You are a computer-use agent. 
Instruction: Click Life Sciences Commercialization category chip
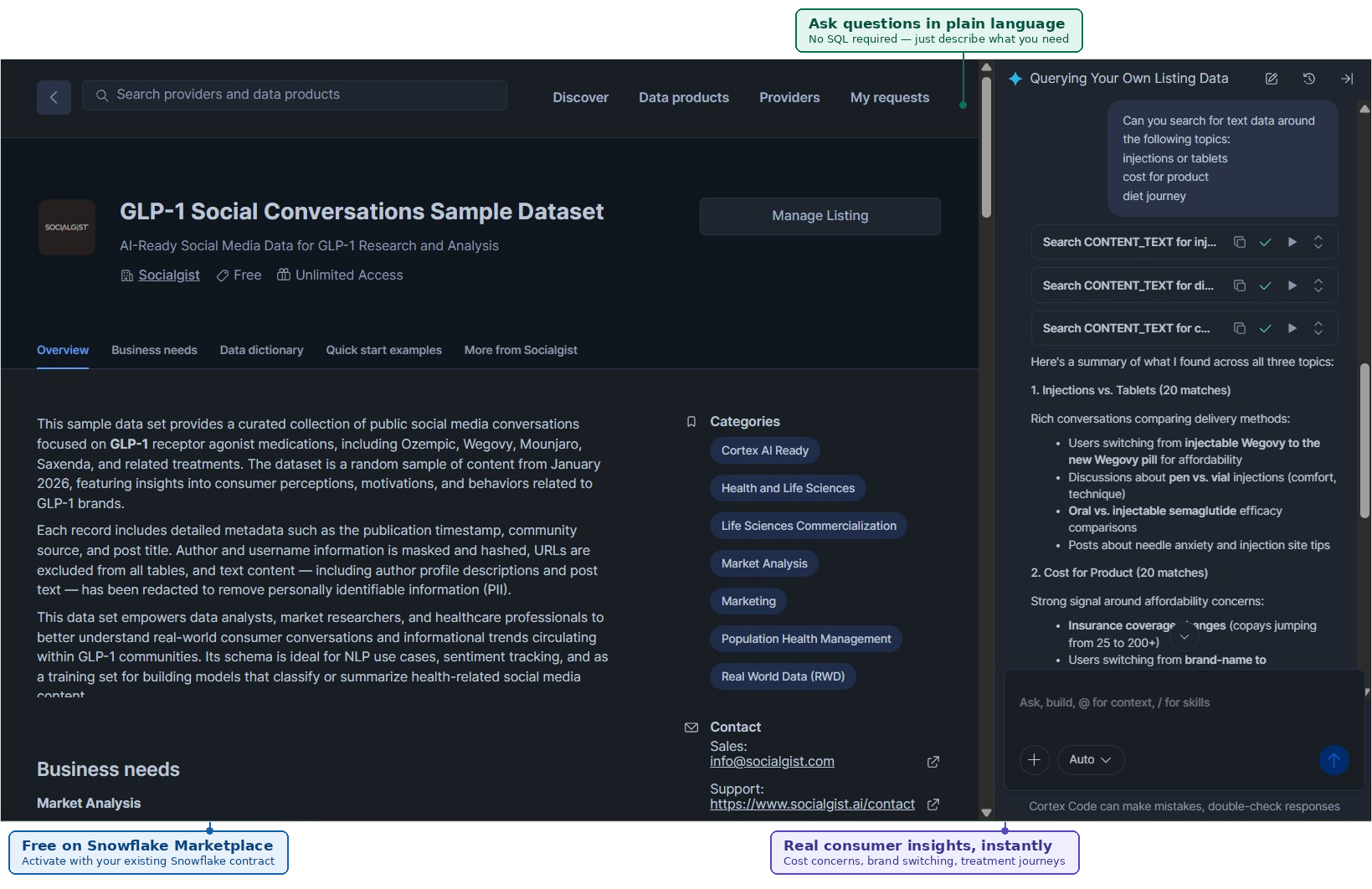click(809, 526)
